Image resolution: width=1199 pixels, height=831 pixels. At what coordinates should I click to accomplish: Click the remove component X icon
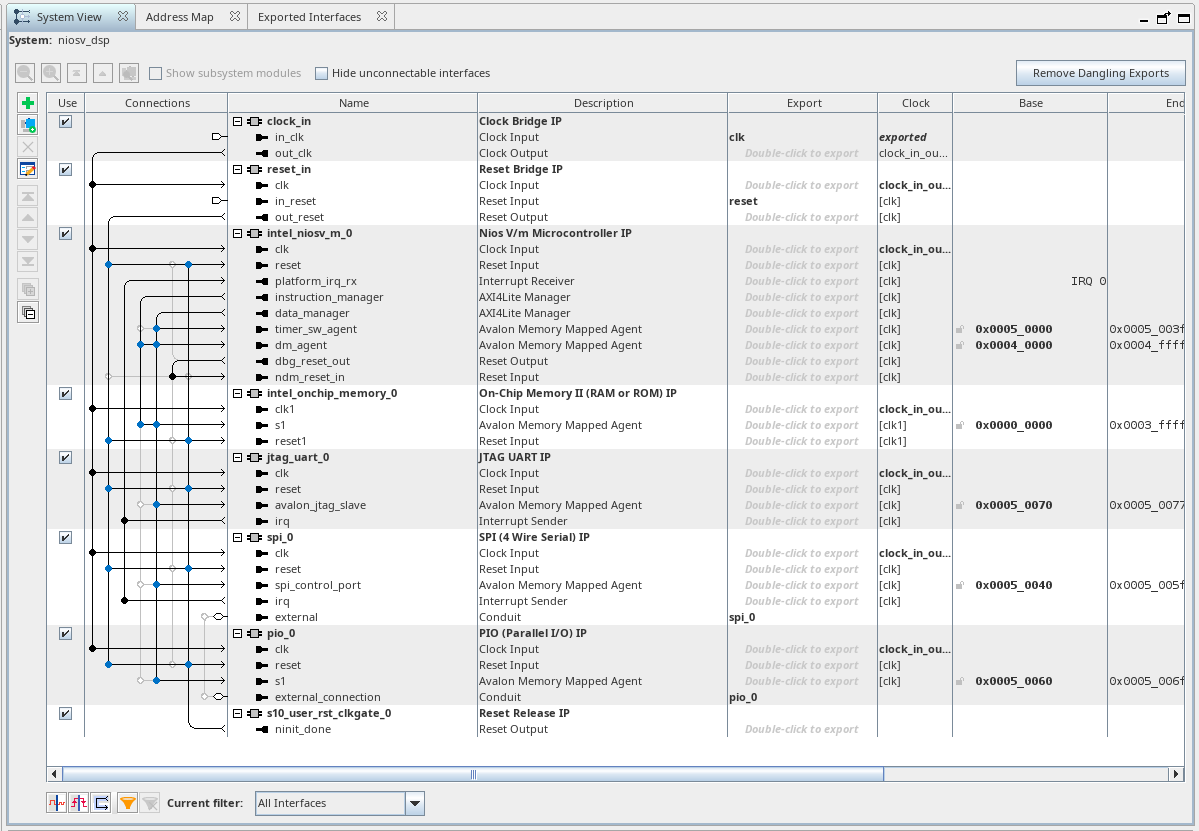28,147
